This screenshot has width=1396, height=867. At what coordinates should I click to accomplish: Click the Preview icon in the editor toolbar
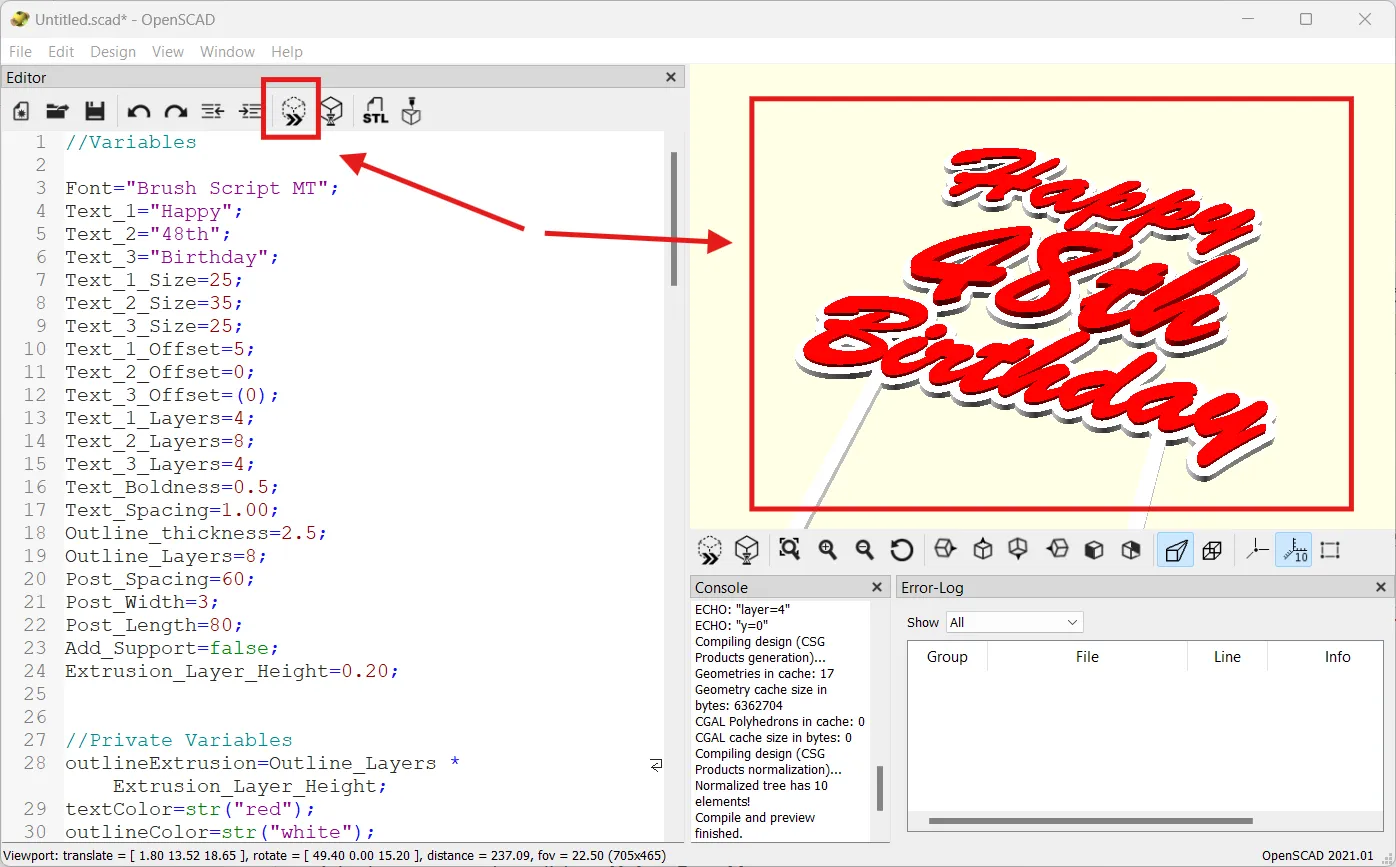(x=292, y=111)
